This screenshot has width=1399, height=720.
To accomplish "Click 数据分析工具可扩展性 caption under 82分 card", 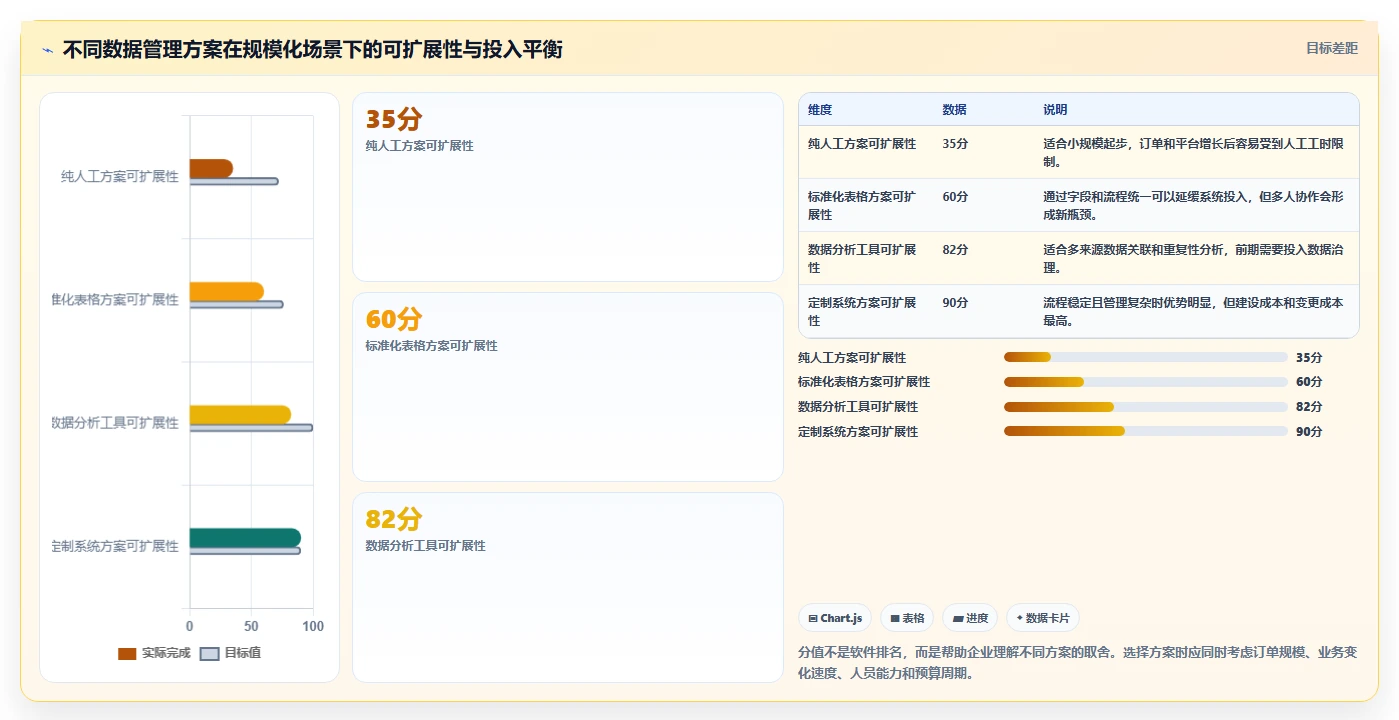I will coord(426,546).
